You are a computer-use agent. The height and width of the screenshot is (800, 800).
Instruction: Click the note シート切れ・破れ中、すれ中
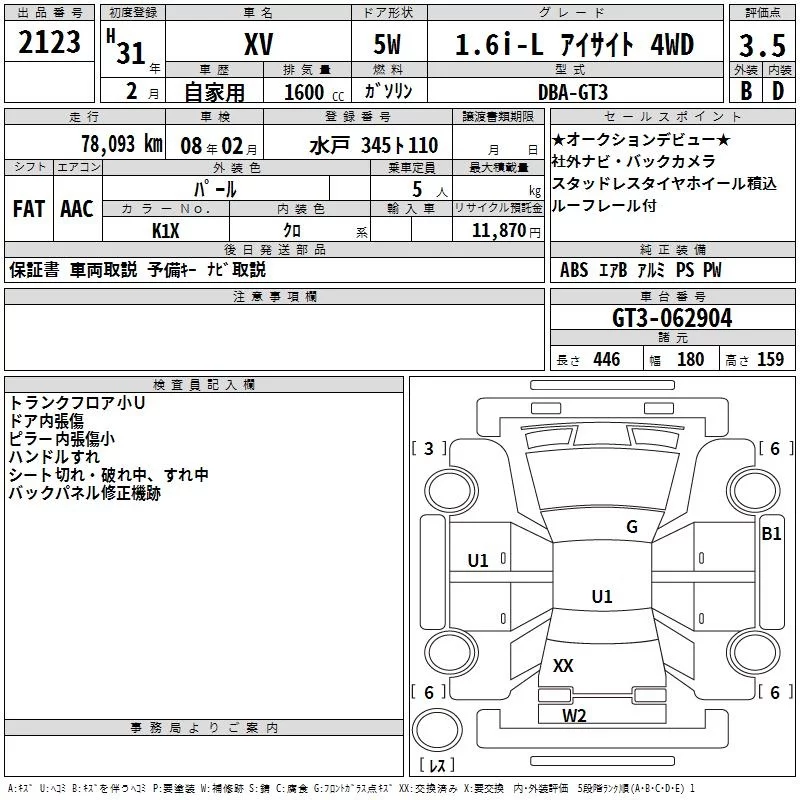point(109,474)
